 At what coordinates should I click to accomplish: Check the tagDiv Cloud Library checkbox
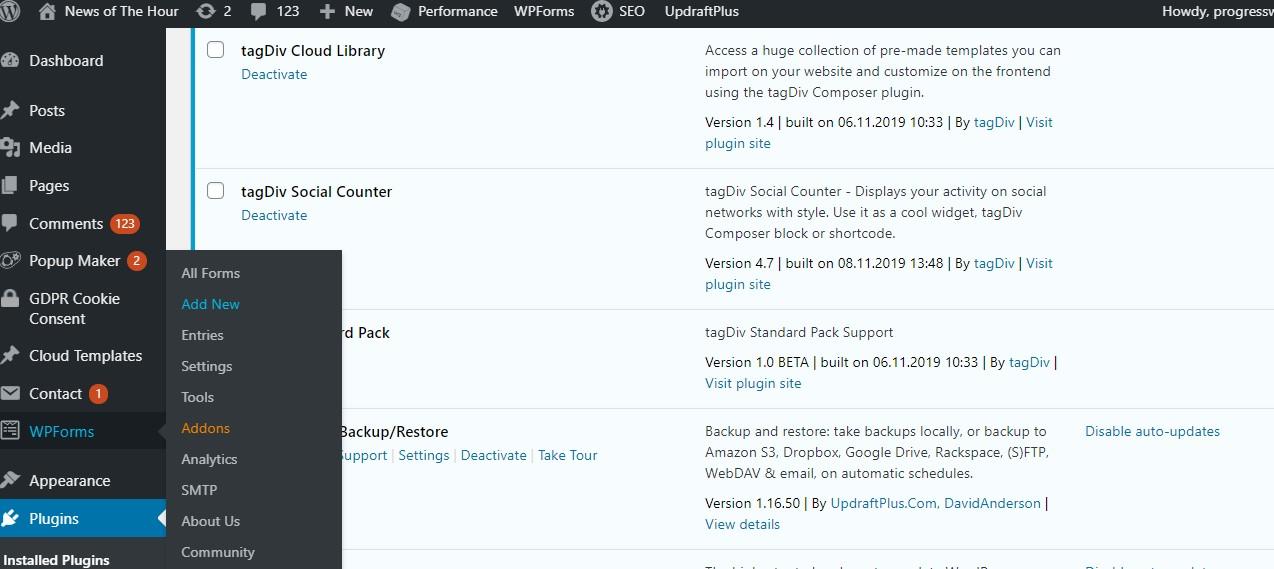(x=216, y=50)
